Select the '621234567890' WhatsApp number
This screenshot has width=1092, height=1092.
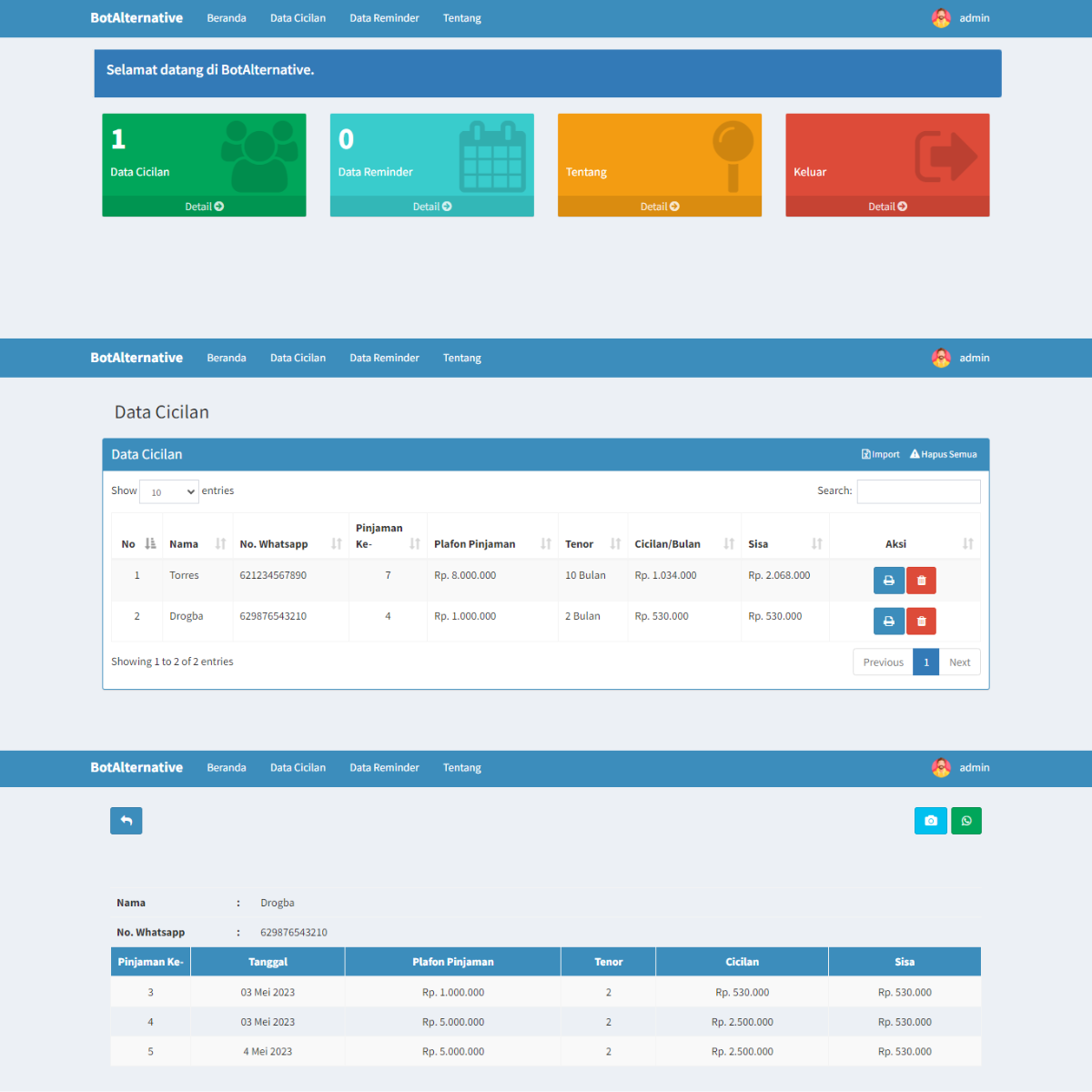(273, 575)
